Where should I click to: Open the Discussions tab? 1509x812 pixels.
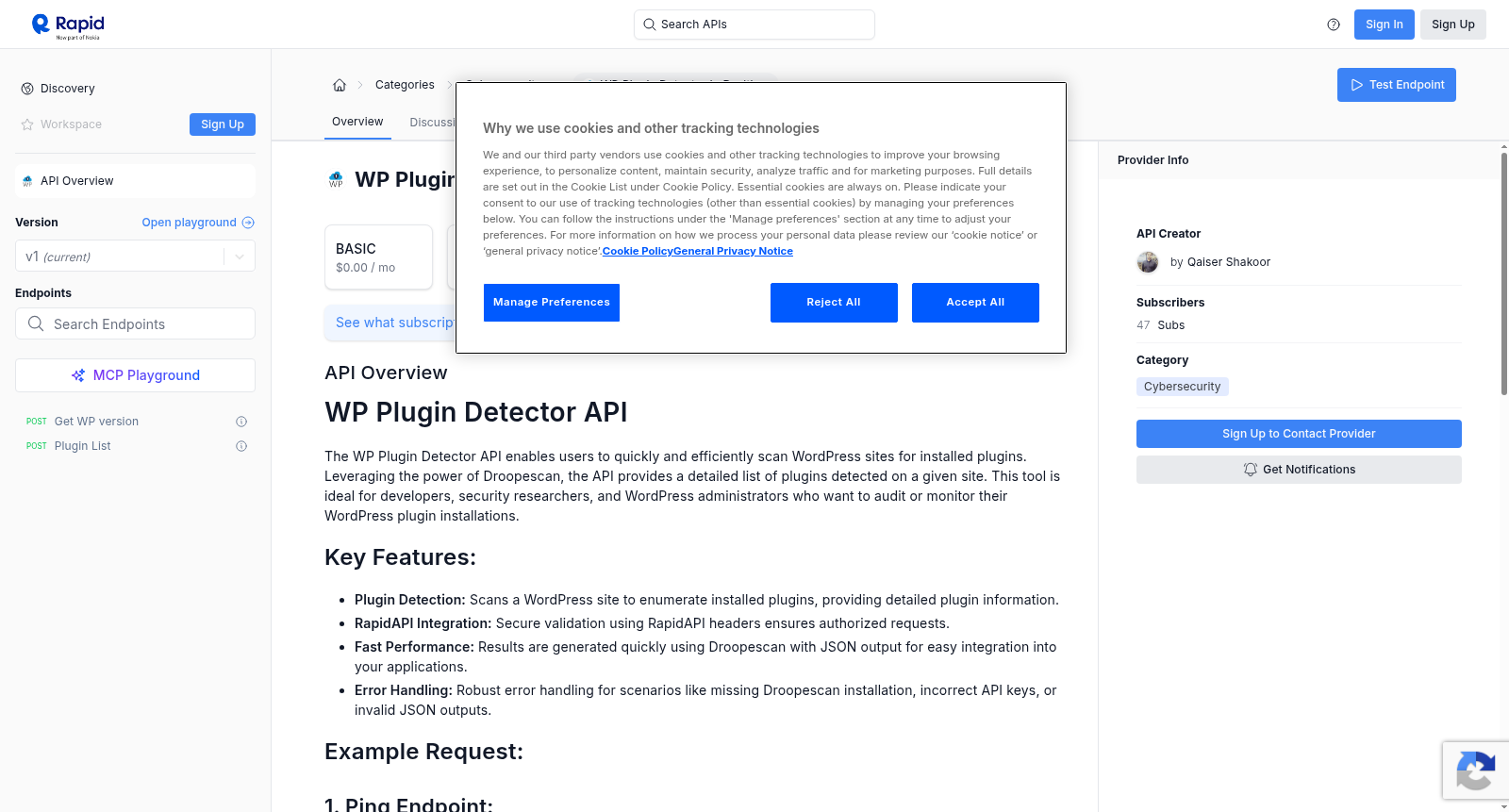pos(432,123)
